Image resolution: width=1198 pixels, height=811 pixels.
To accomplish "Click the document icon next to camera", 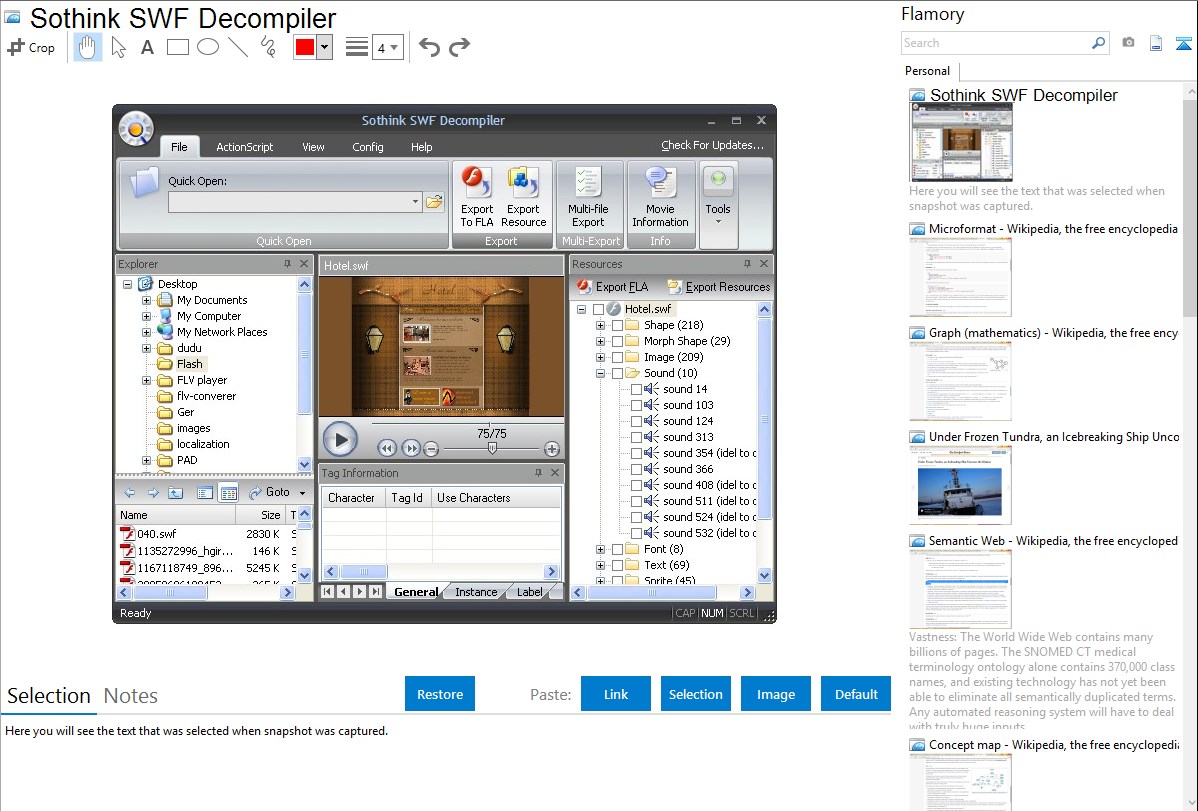I will [x=1156, y=43].
